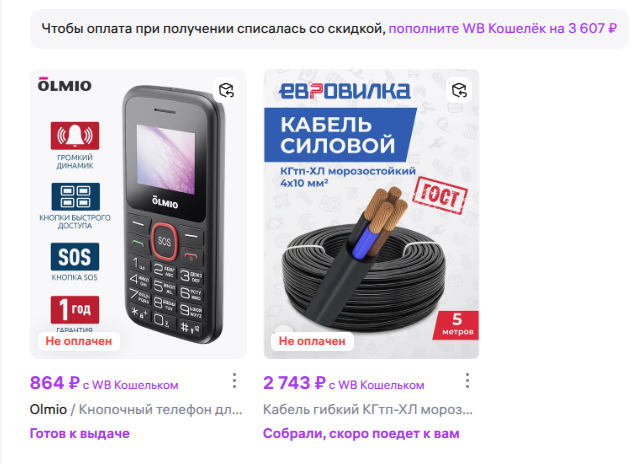This screenshot has width=638, height=464.
Task: Click red 5 метров label on cable
Action: (x=457, y=325)
